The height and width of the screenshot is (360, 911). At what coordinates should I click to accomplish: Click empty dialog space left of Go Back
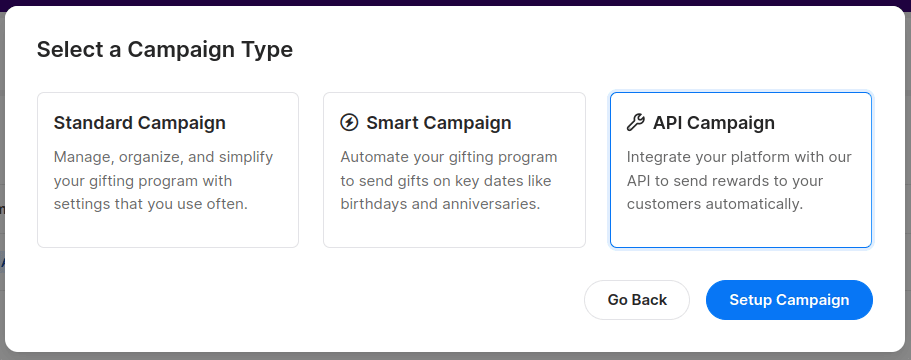coord(290,300)
